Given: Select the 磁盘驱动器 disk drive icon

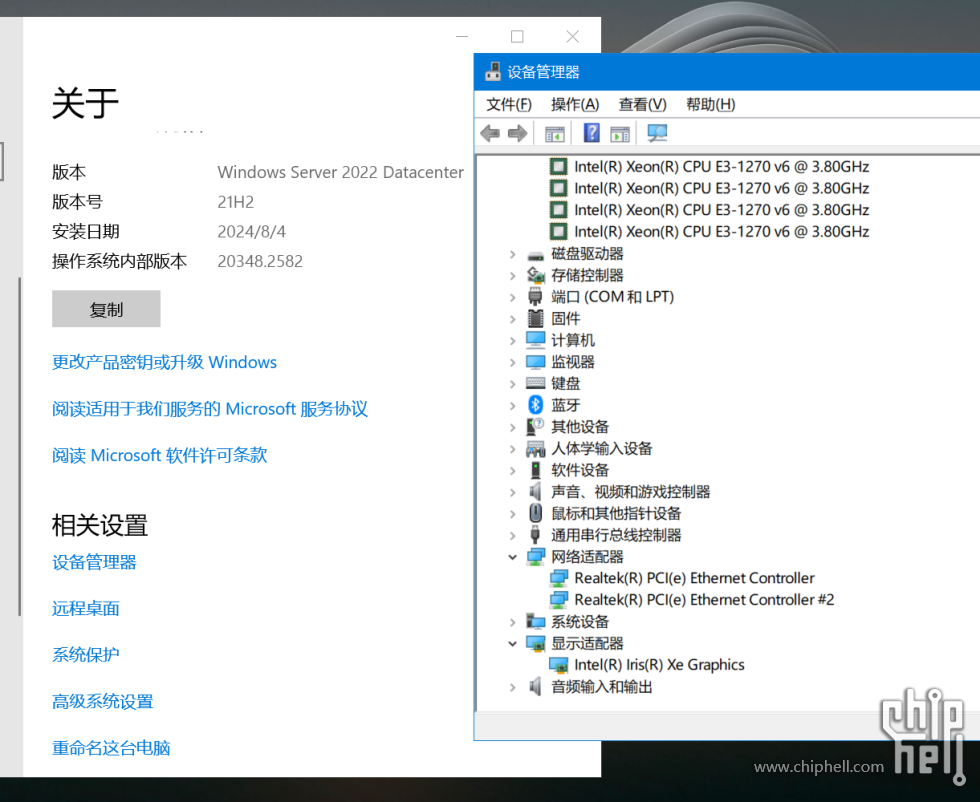Looking at the screenshot, I should tap(536, 255).
